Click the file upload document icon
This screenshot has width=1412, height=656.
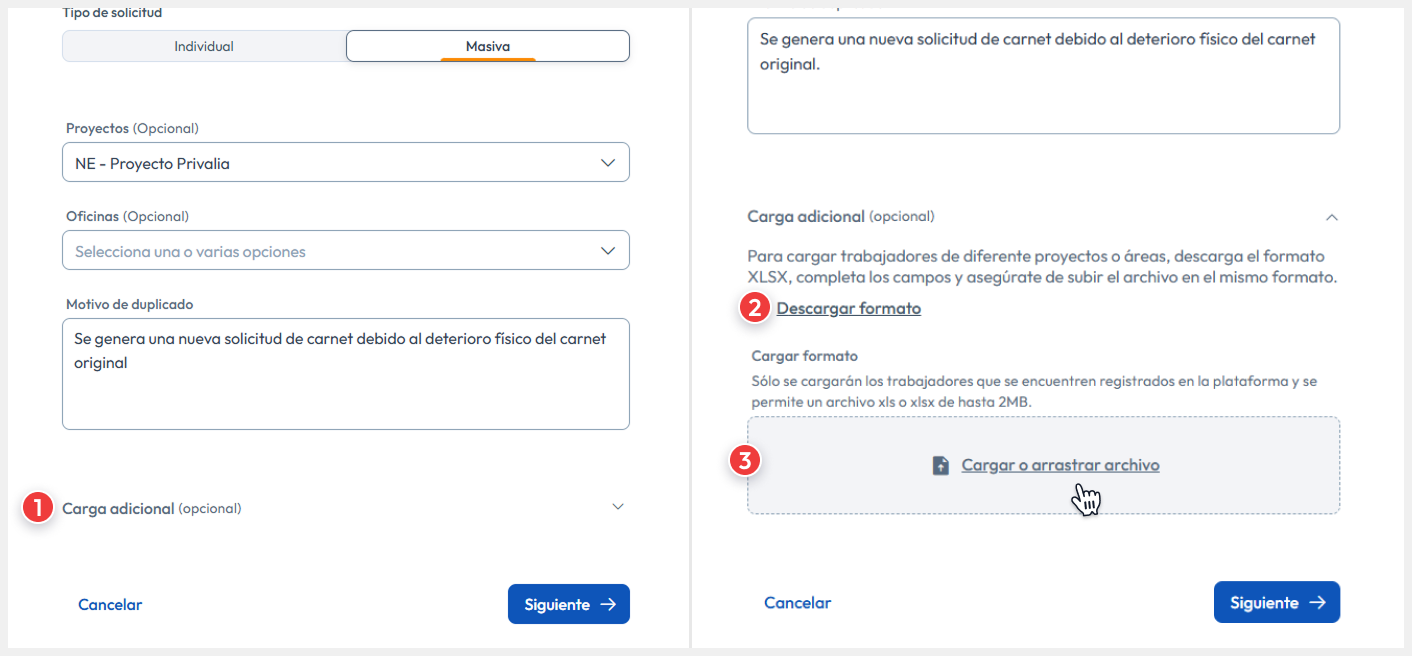coord(941,464)
